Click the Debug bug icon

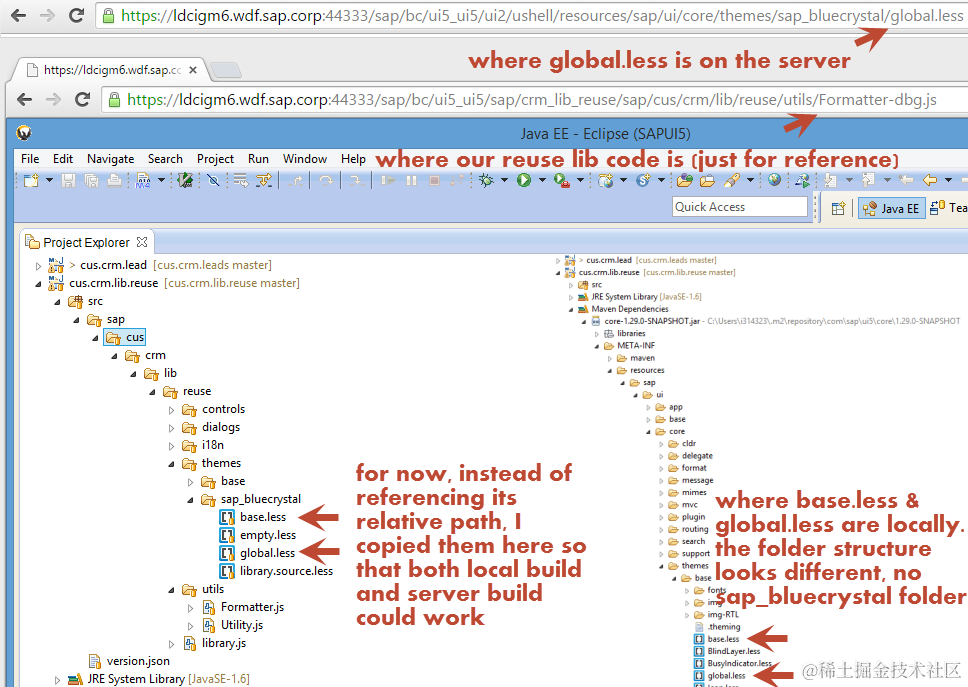[487, 180]
